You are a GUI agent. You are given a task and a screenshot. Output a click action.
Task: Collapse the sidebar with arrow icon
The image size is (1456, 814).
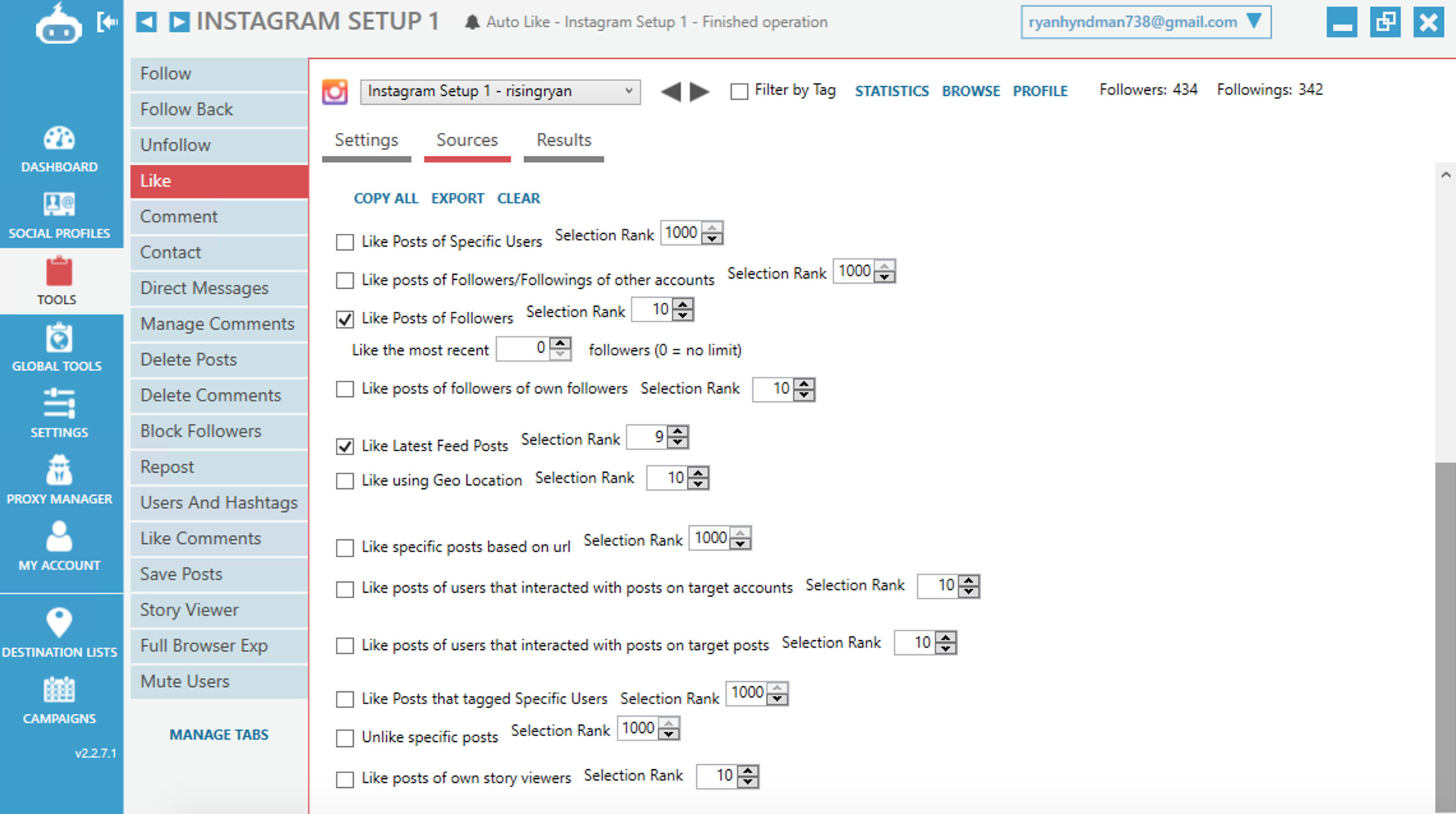click(107, 22)
